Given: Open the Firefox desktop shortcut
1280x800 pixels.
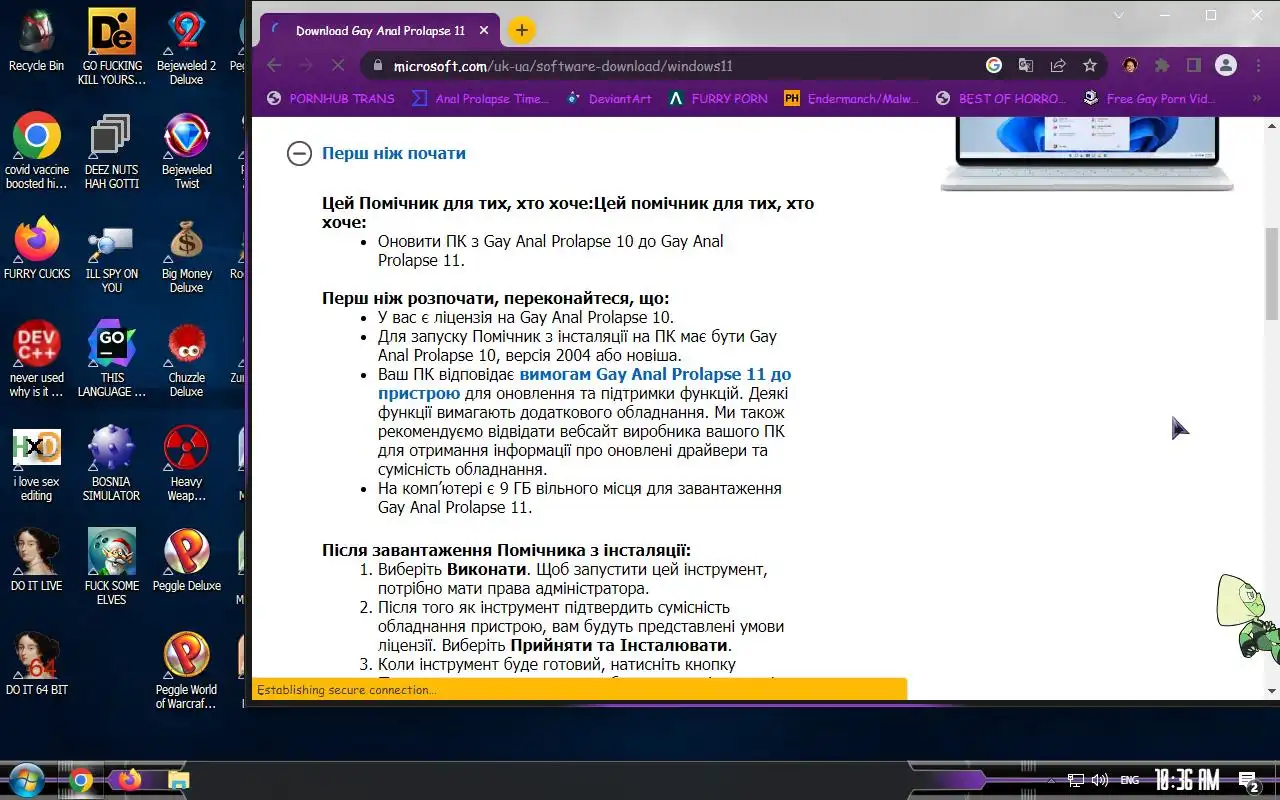Looking at the screenshot, I should (x=37, y=248).
